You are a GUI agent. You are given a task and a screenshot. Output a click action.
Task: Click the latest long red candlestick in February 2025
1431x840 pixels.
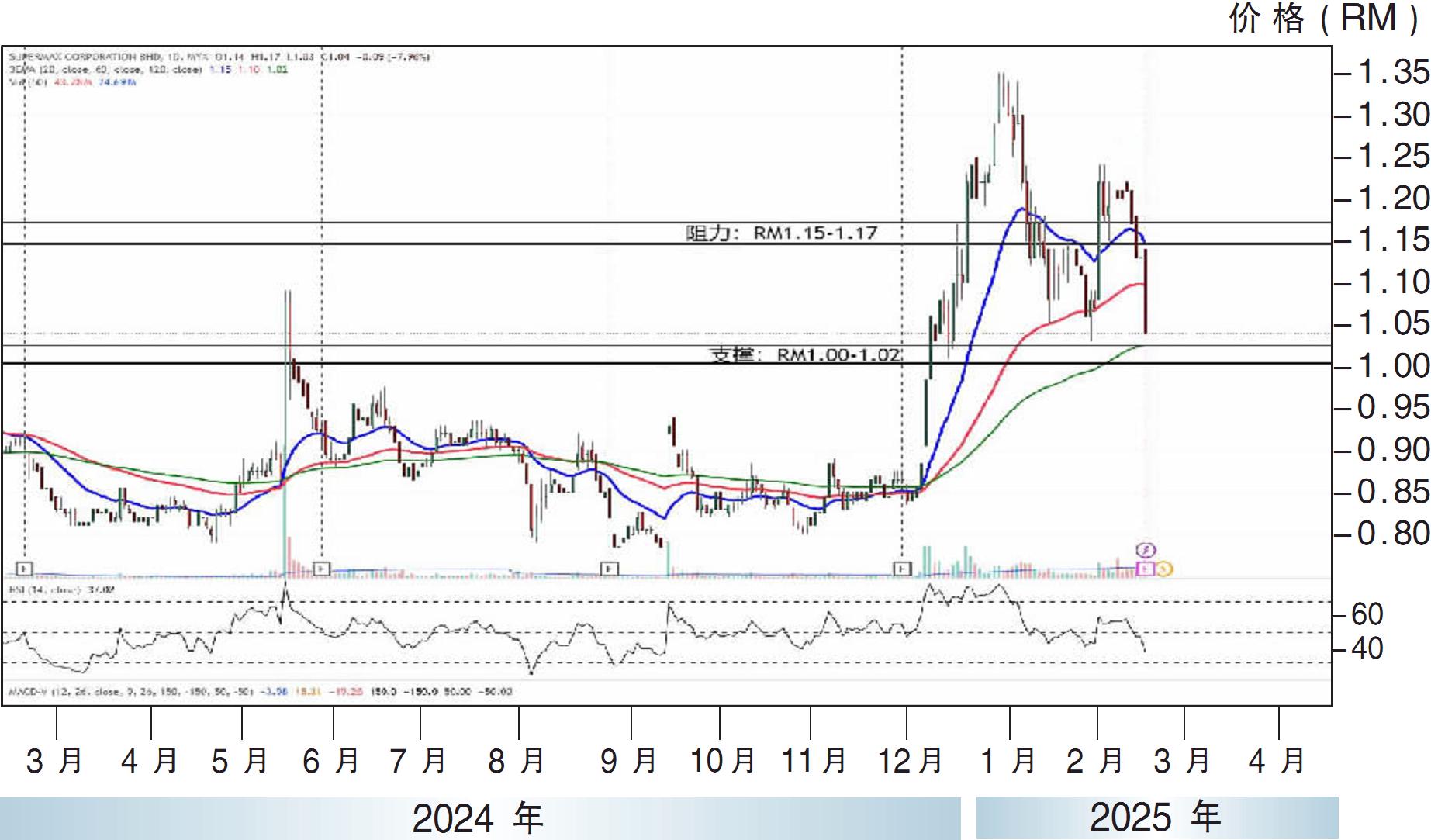(1146, 291)
